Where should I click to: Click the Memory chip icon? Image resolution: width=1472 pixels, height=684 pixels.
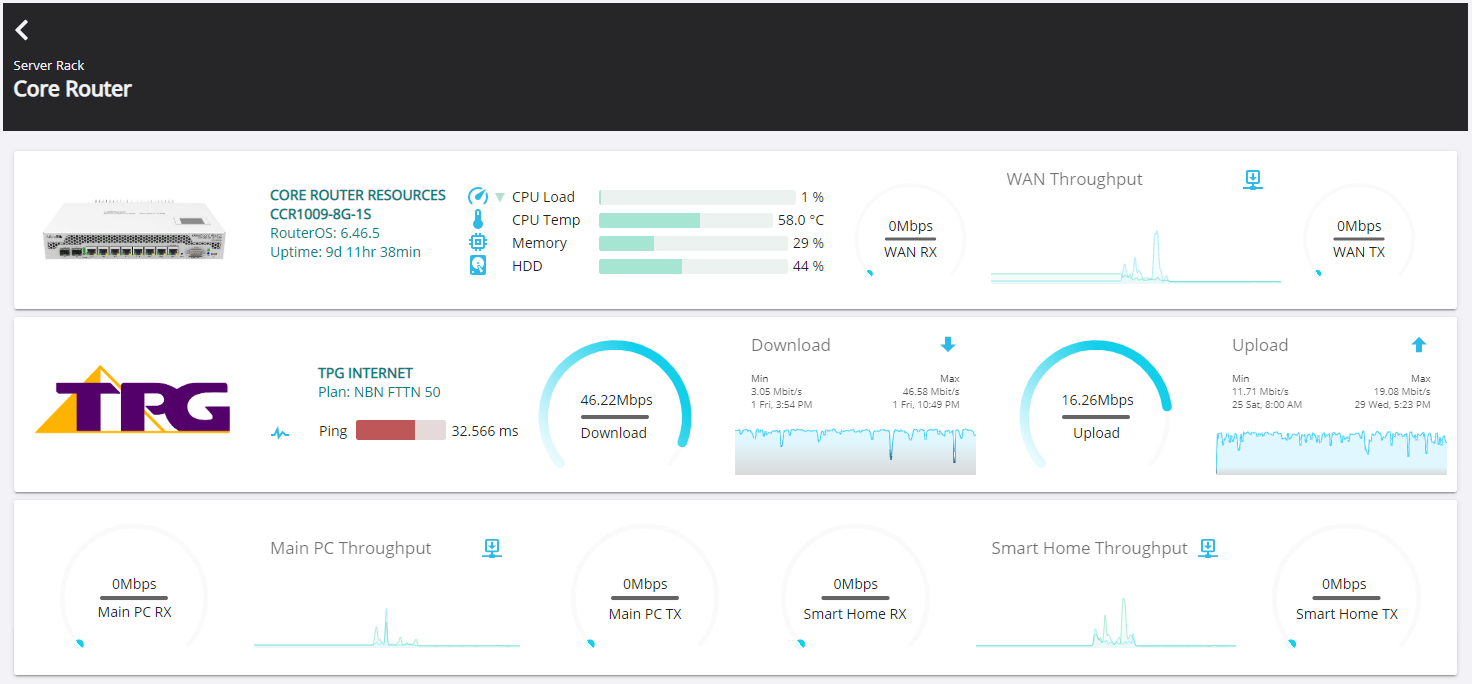(478, 242)
